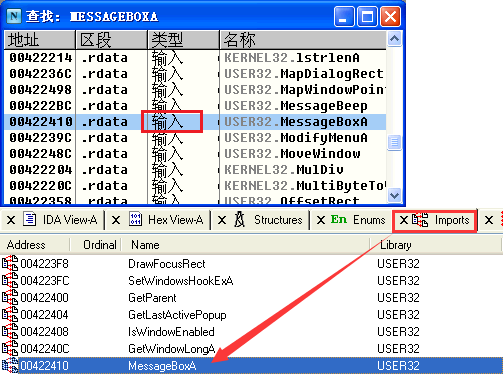Click the Structures tab icon
Screen dimensions: 503x378
pos(240,220)
